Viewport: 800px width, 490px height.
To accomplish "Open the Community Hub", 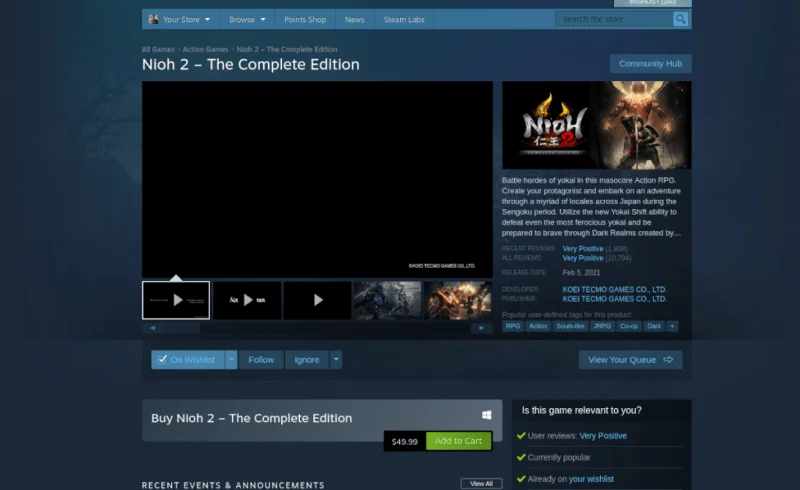I will (651, 64).
